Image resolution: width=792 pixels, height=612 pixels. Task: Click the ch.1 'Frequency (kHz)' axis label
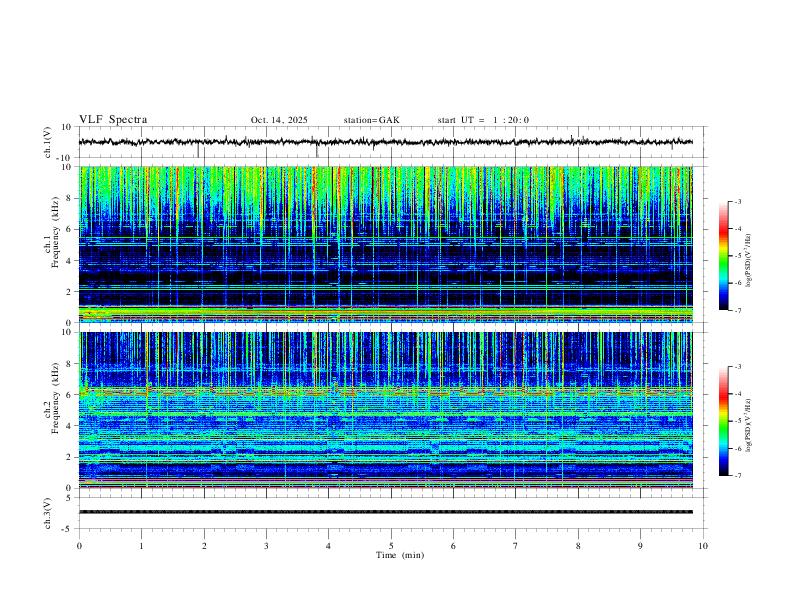[x=55, y=230]
